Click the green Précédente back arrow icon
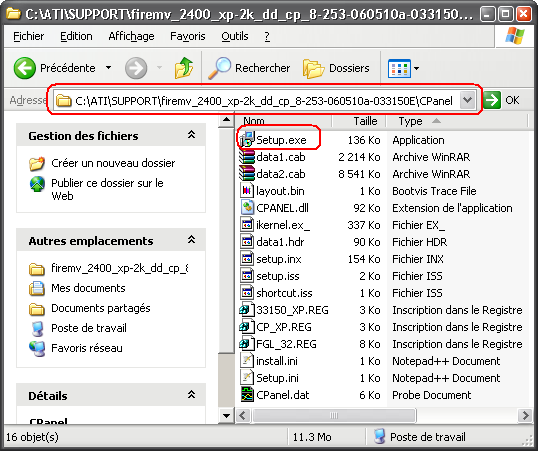Viewport: 538px width, 451px height. click(24, 68)
